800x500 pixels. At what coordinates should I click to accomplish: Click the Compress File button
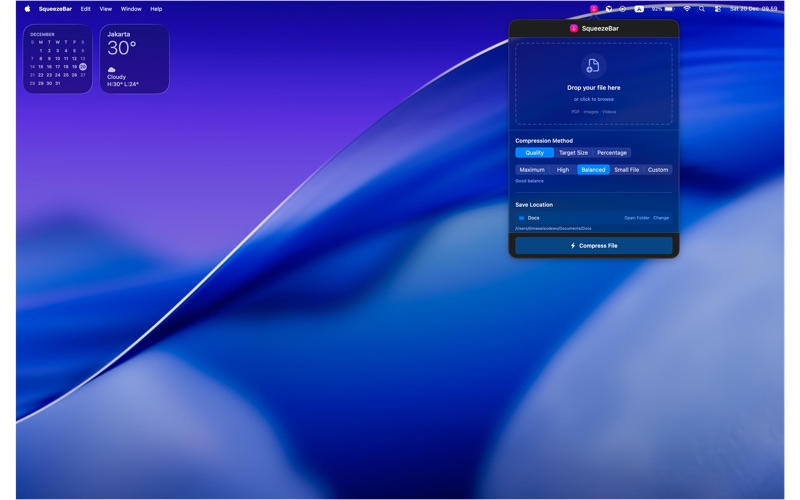click(x=594, y=245)
